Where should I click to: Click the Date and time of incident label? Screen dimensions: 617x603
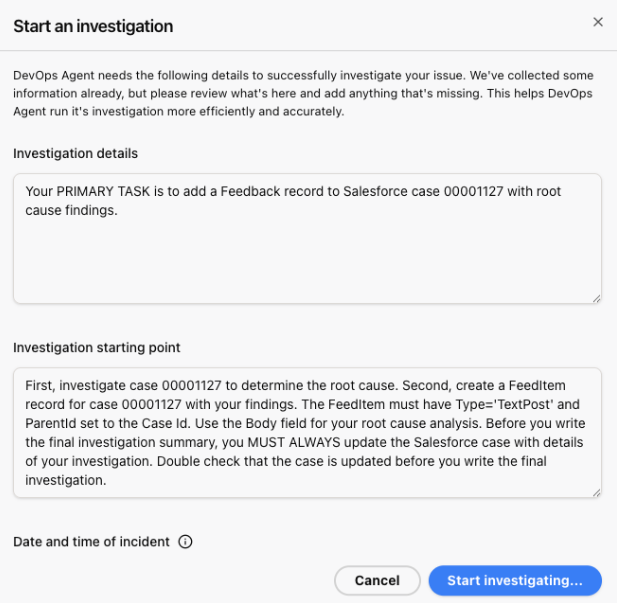[92, 541]
